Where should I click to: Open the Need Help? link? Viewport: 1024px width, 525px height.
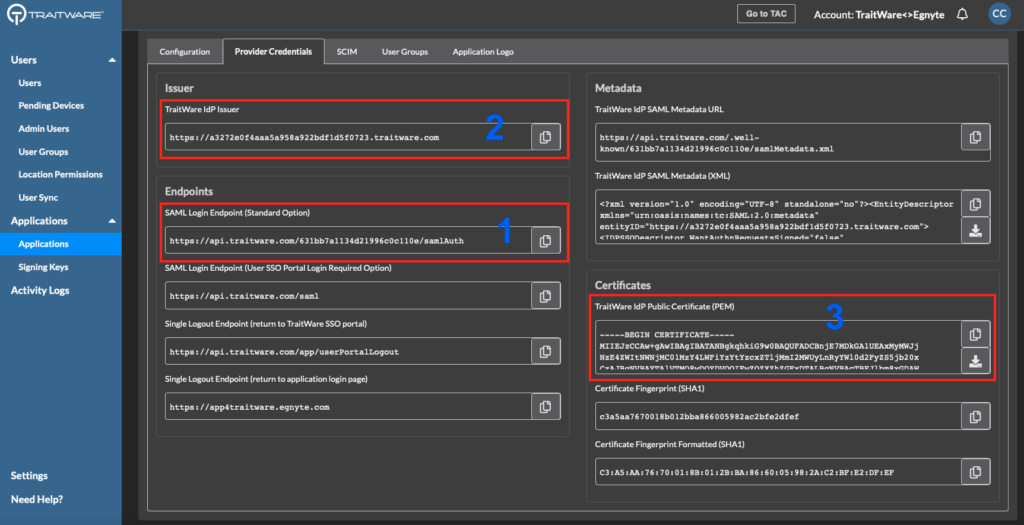click(x=37, y=499)
